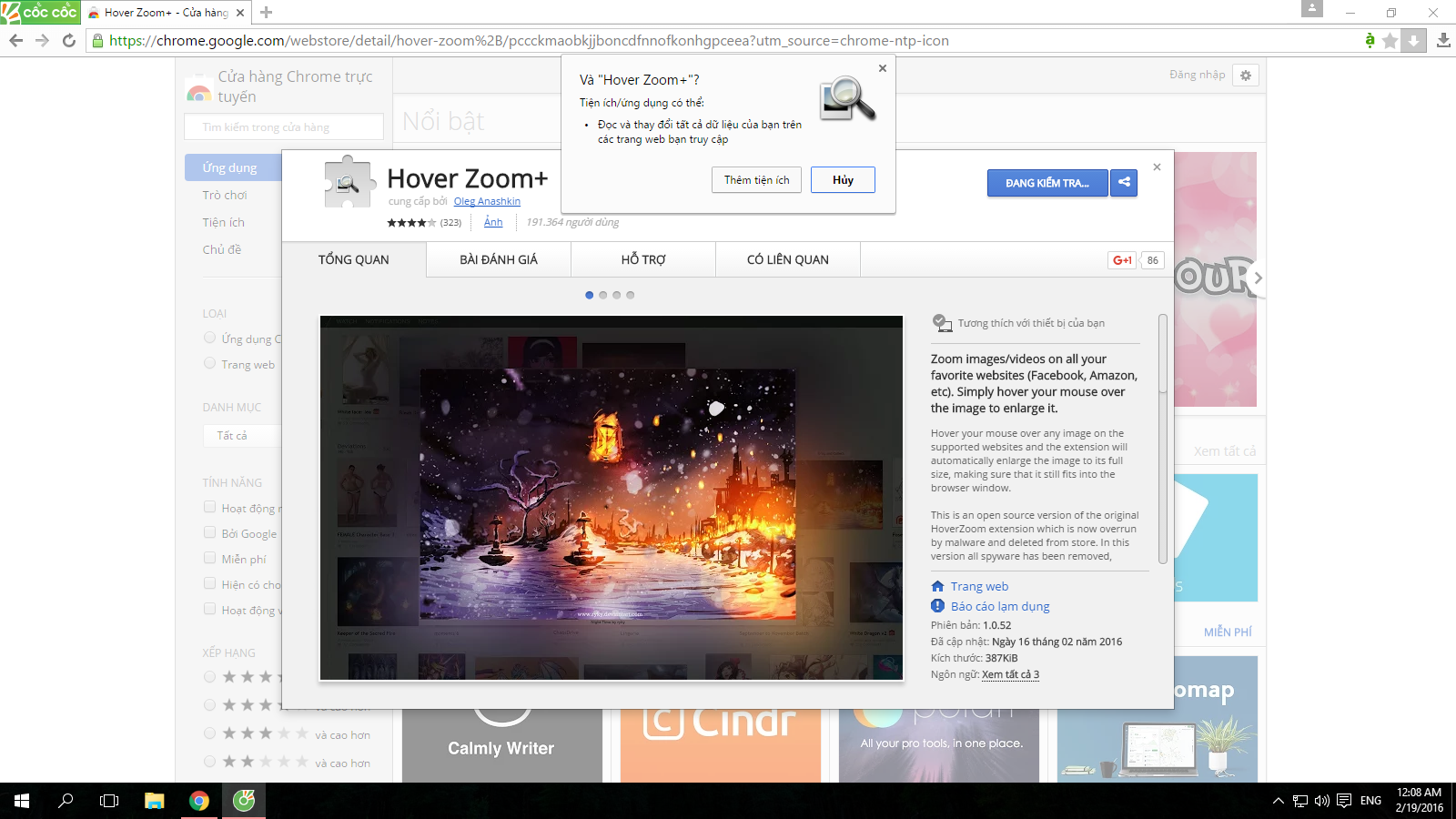Open the Tất cả category dropdown
This screenshot has width=1456, height=819.
pos(242,436)
